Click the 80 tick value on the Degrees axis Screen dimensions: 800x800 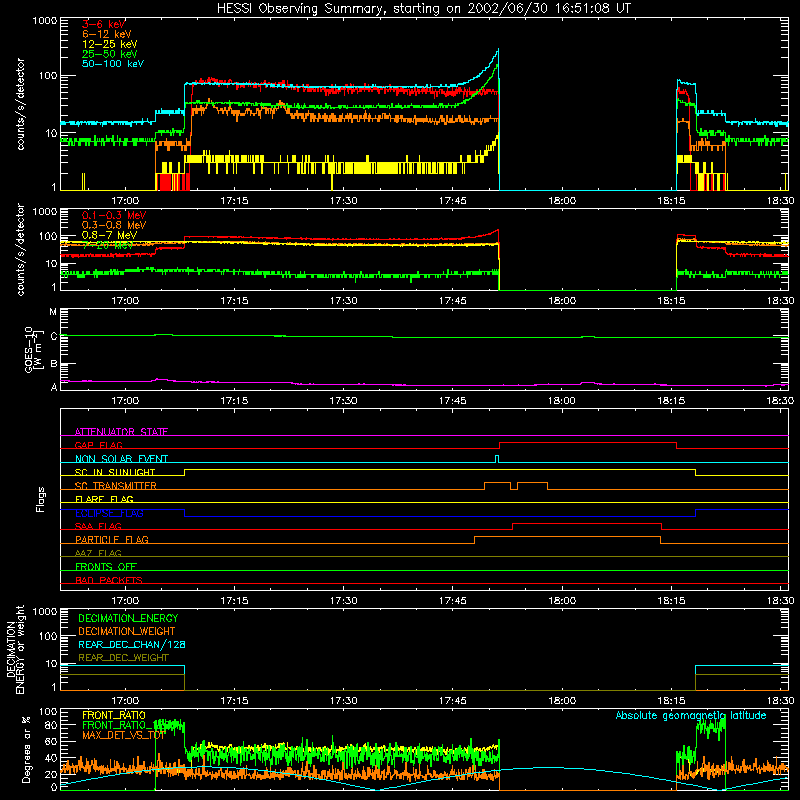[x=51, y=725]
